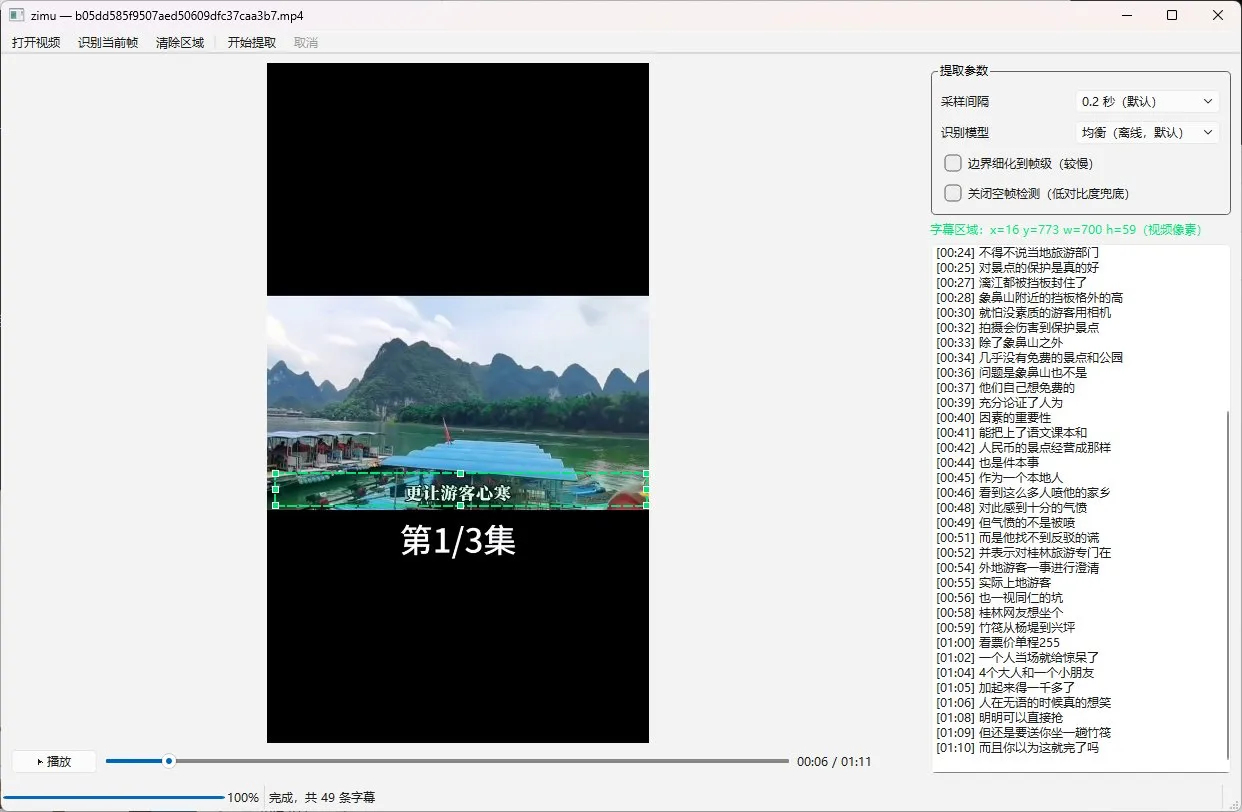Click the video seek slider handle
Screen dimensions: 1242x812
[x=169, y=761]
